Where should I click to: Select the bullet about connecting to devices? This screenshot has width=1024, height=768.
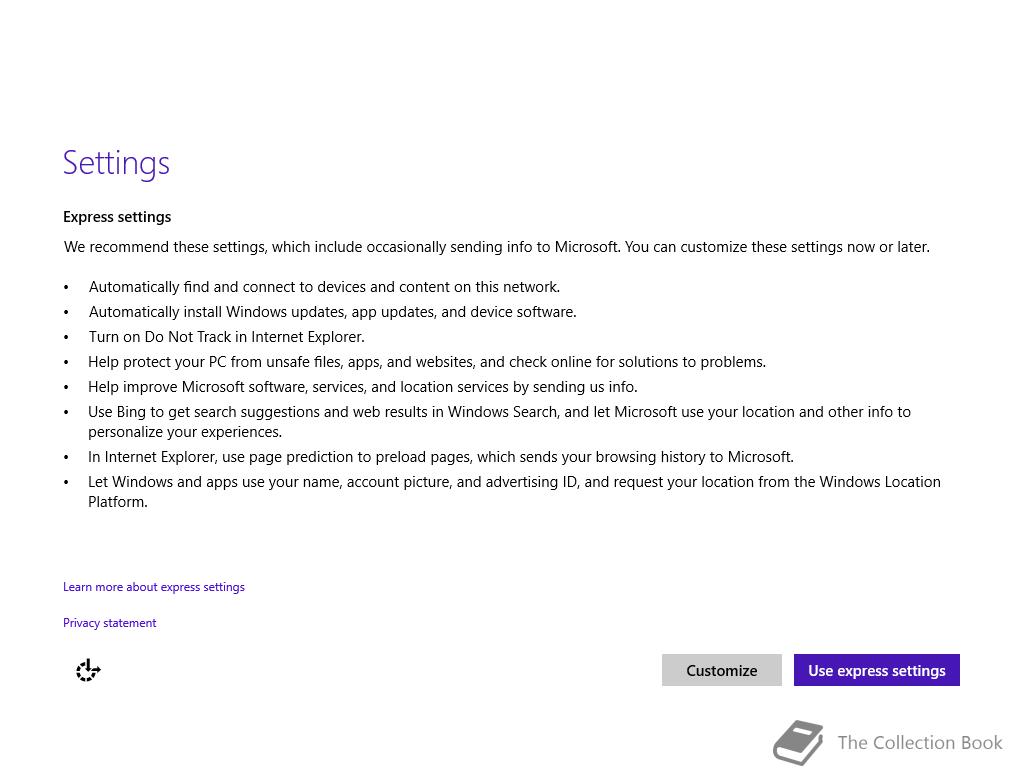[x=325, y=287]
